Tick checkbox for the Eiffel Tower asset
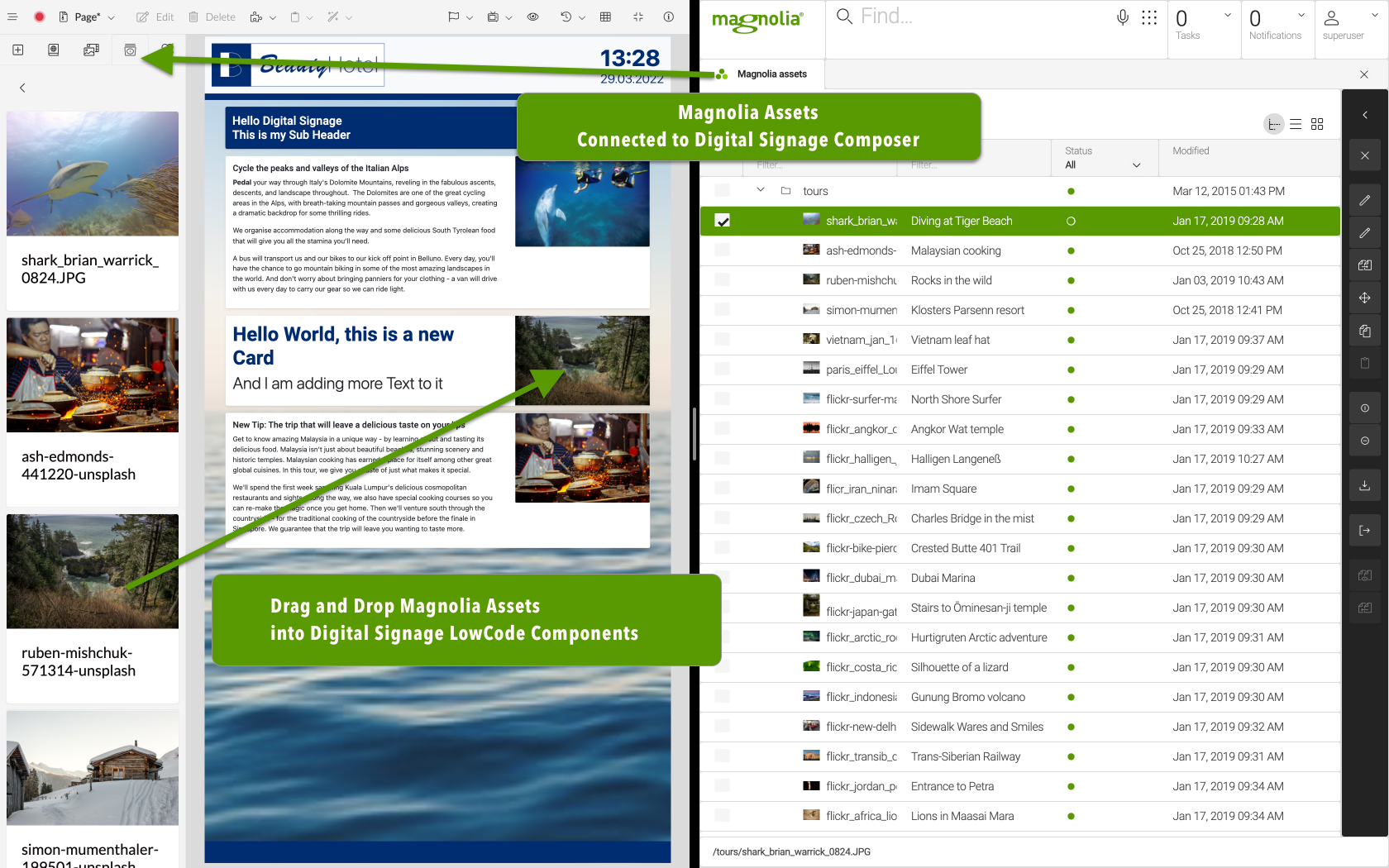 (722, 370)
